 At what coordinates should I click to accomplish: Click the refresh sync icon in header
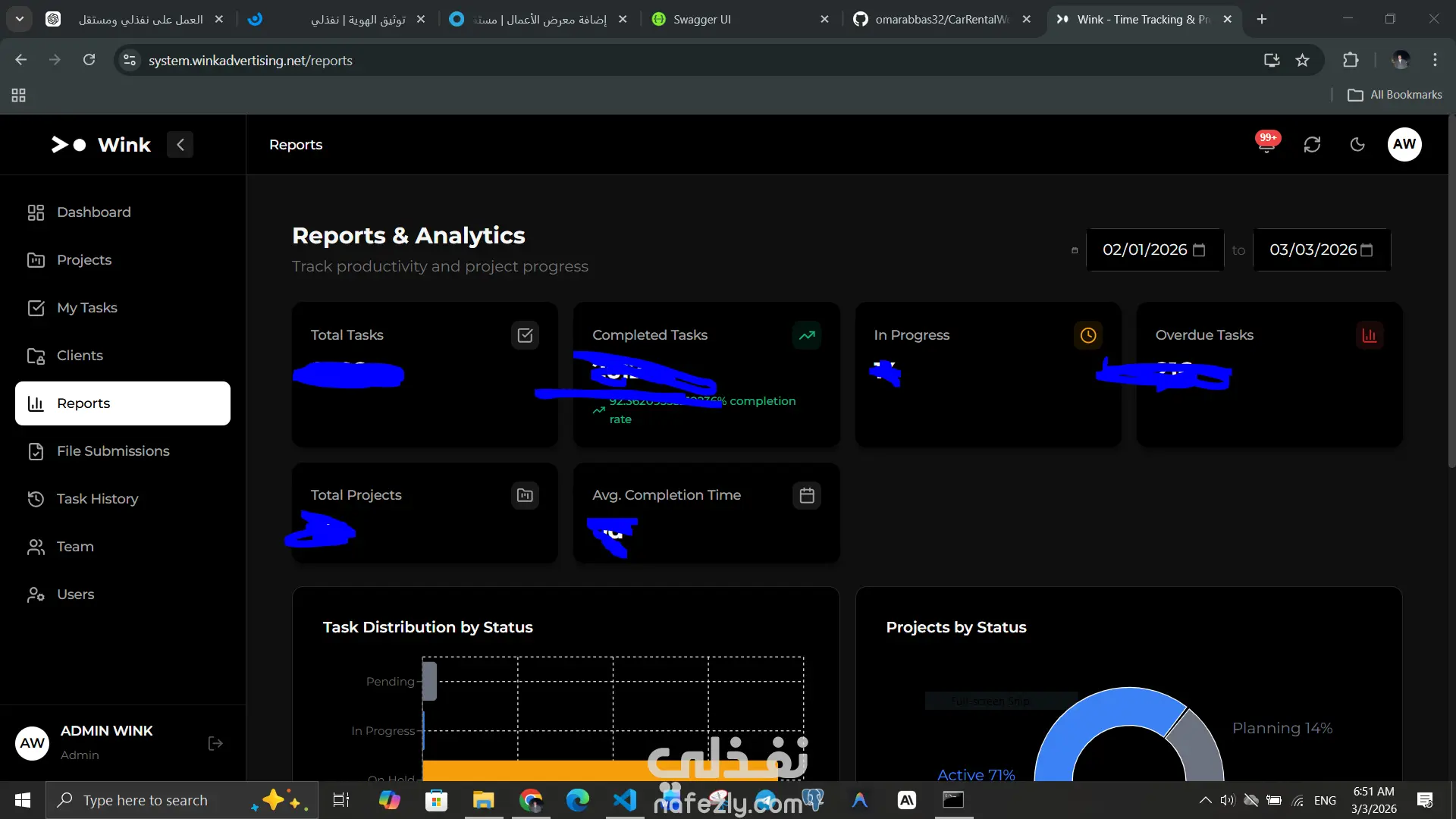(1312, 144)
